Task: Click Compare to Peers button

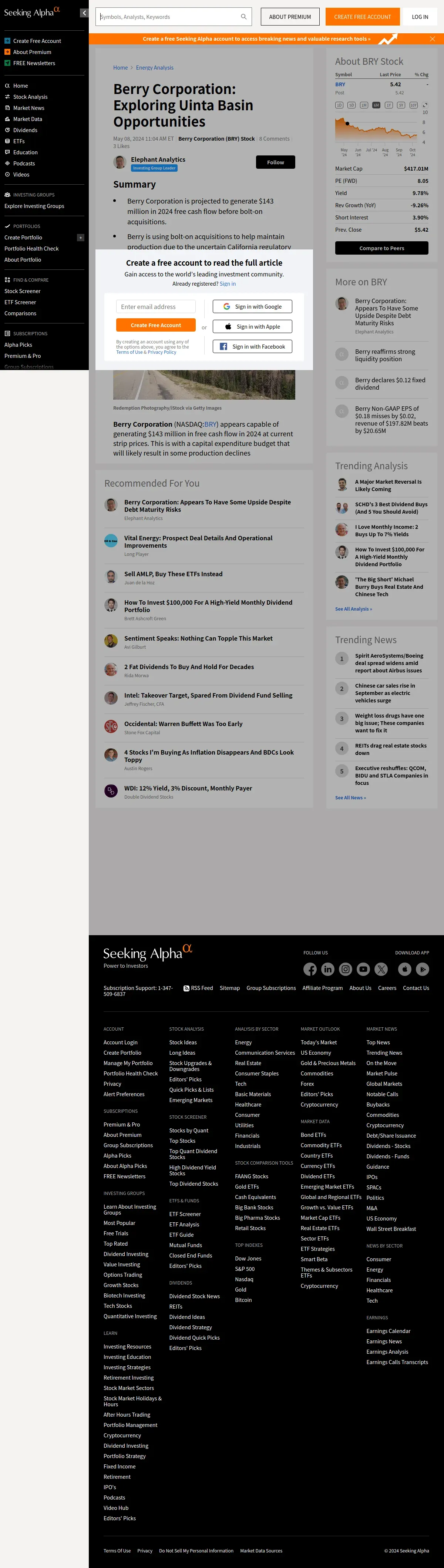Action: pyautogui.click(x=382, y=248)
